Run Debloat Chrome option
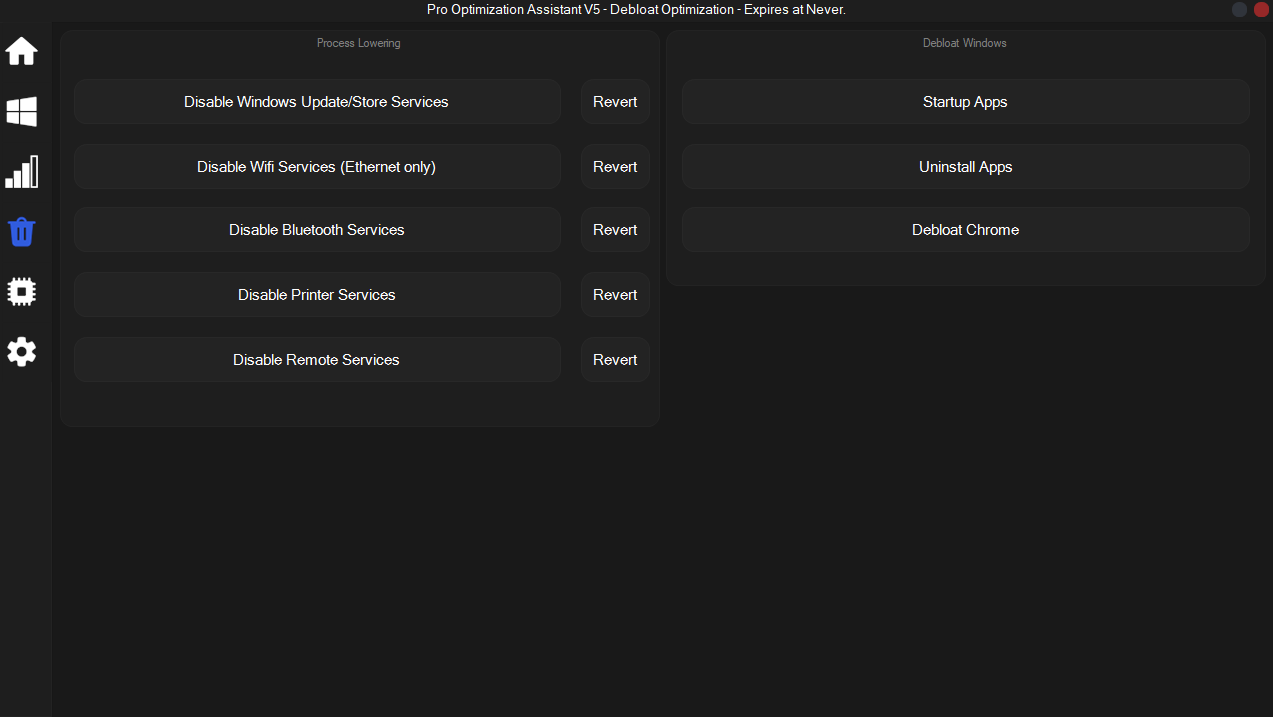Screen dimensions: 1273x717 click(965, 230)
